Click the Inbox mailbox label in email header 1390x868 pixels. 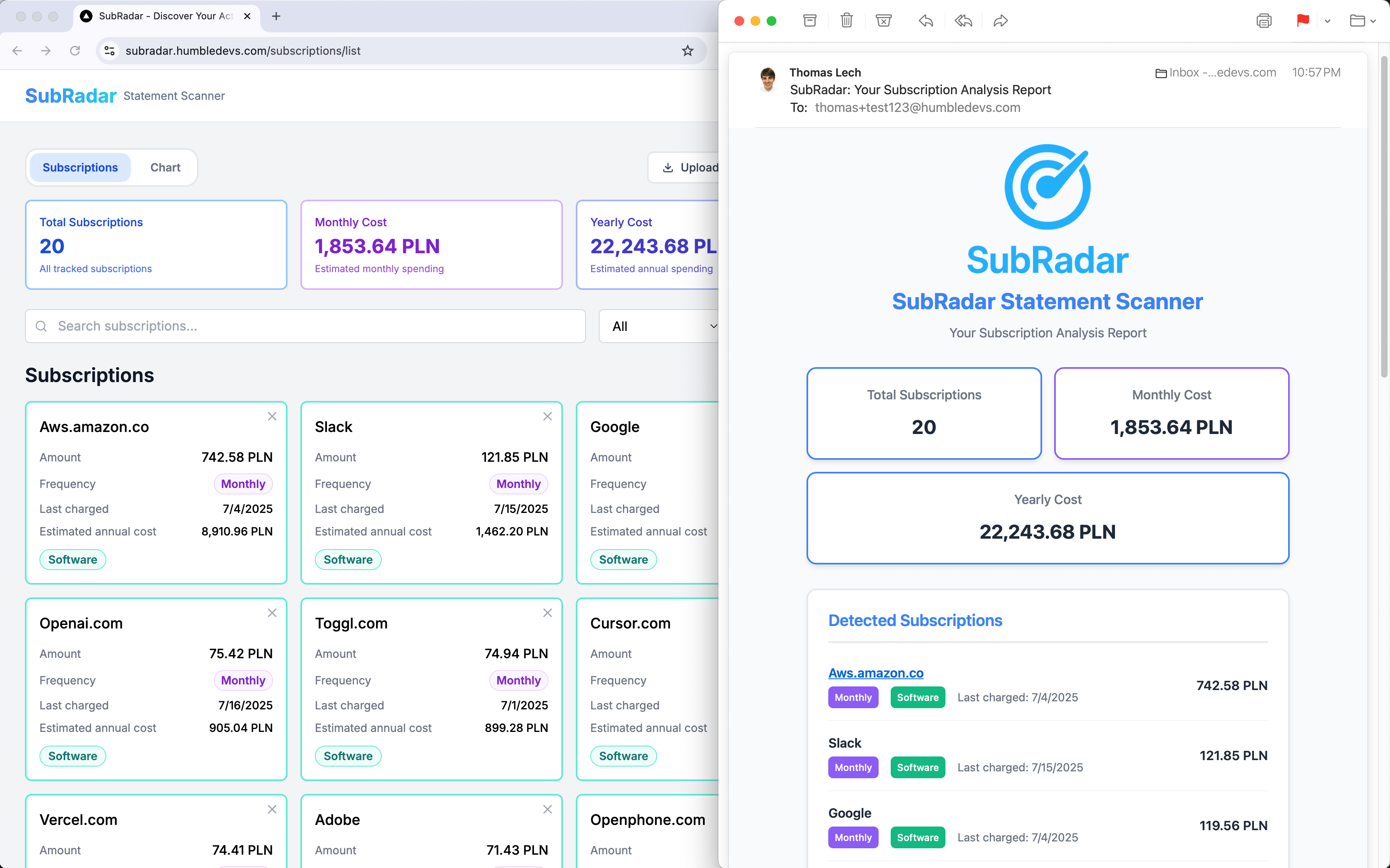pos(1216,72)
